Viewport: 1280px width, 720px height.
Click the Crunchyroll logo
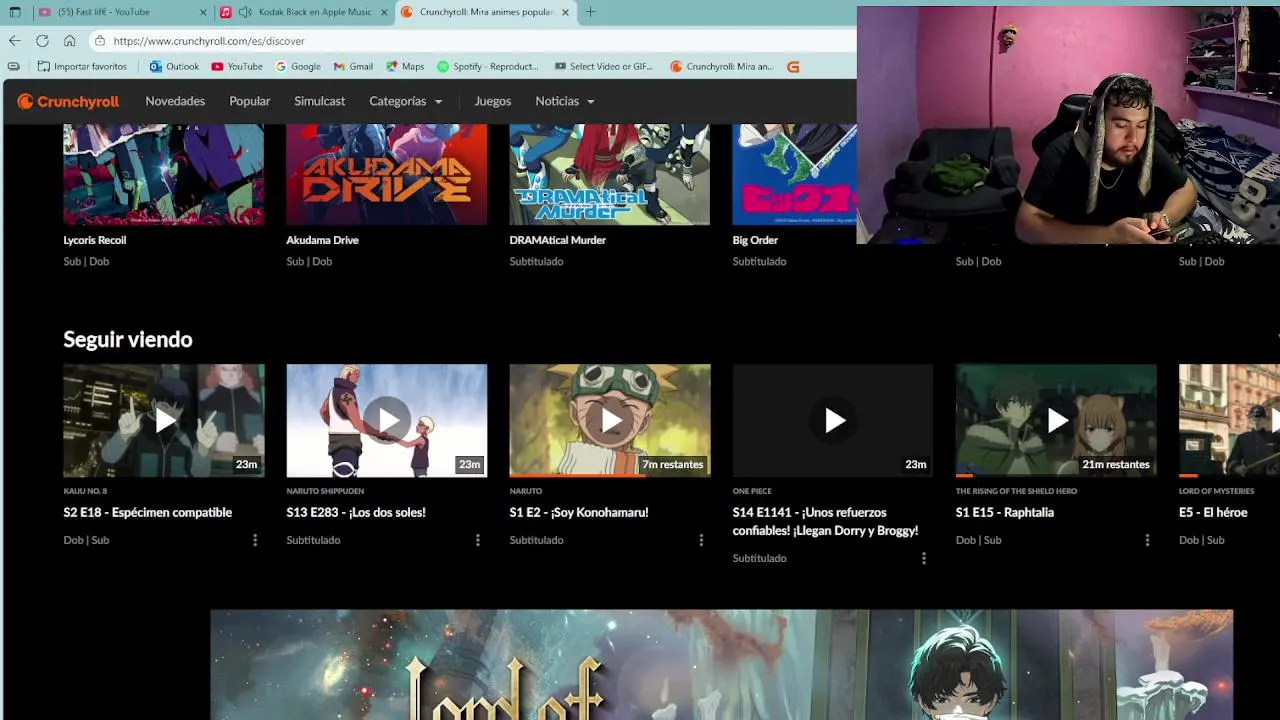coord(68,101)
